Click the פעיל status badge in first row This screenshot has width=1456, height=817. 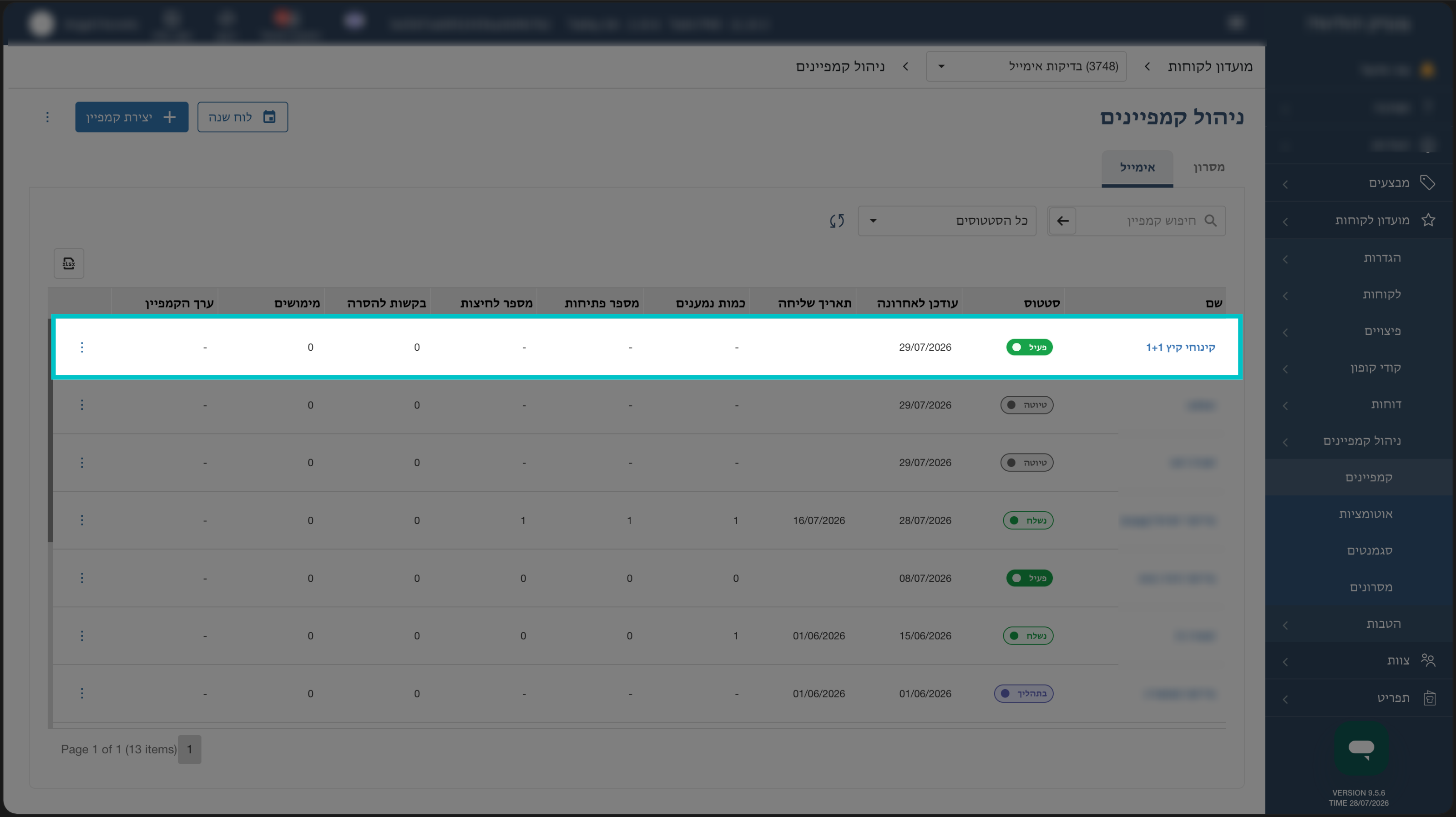click(x=1029, y=347)
